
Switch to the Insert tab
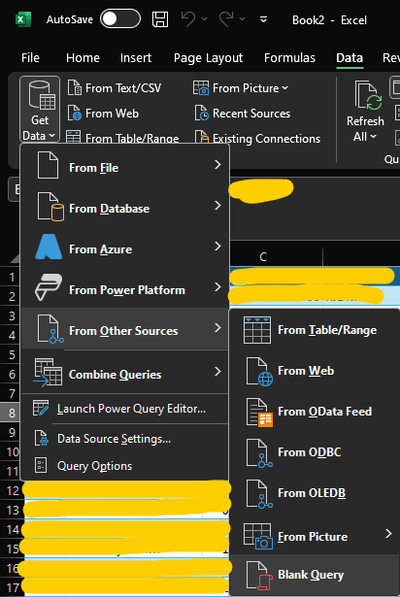(x=135, y=57)
